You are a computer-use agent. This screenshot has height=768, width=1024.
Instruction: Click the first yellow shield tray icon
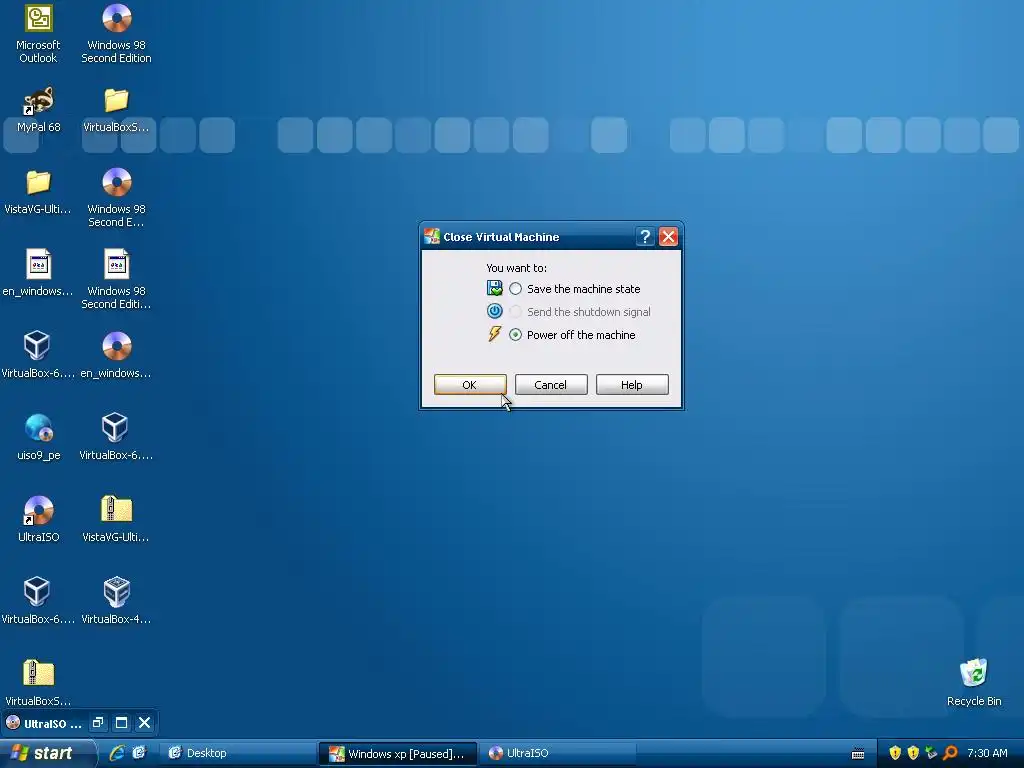[895, 753]
